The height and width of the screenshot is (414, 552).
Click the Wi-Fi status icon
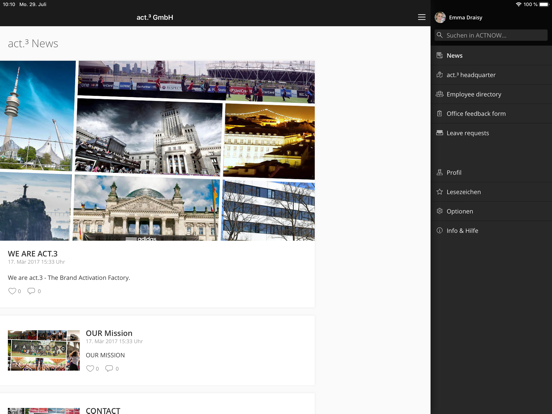[519, 4]
